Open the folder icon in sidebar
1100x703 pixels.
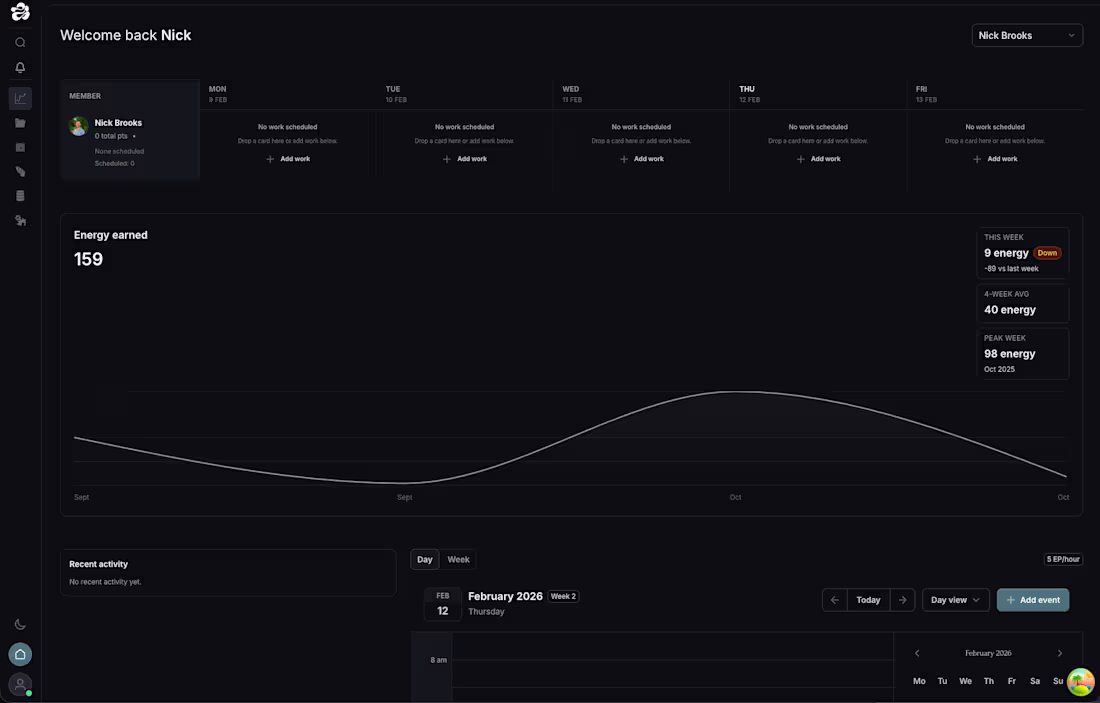(20, 123)
